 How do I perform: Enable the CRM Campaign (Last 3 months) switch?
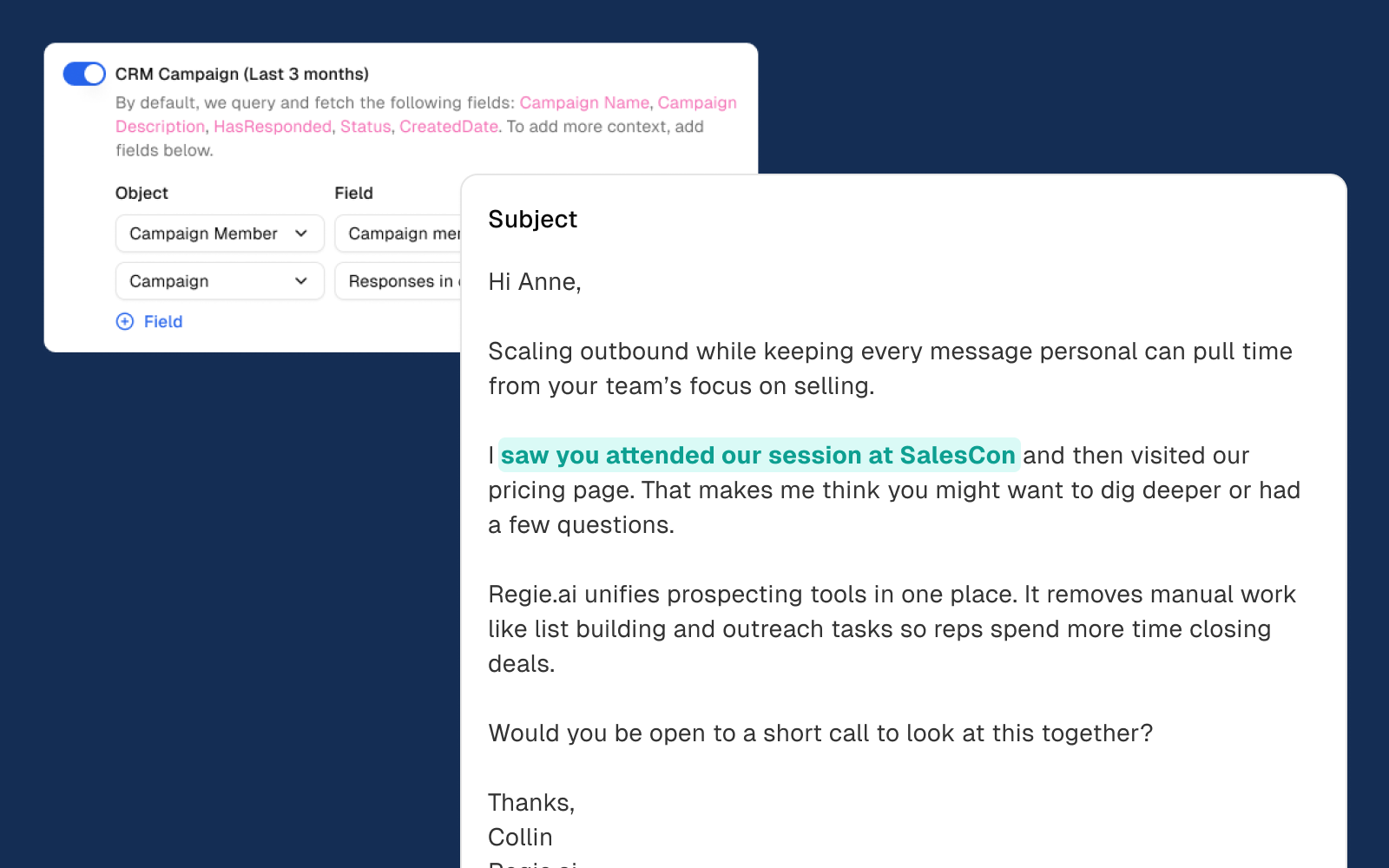(82, 74)
